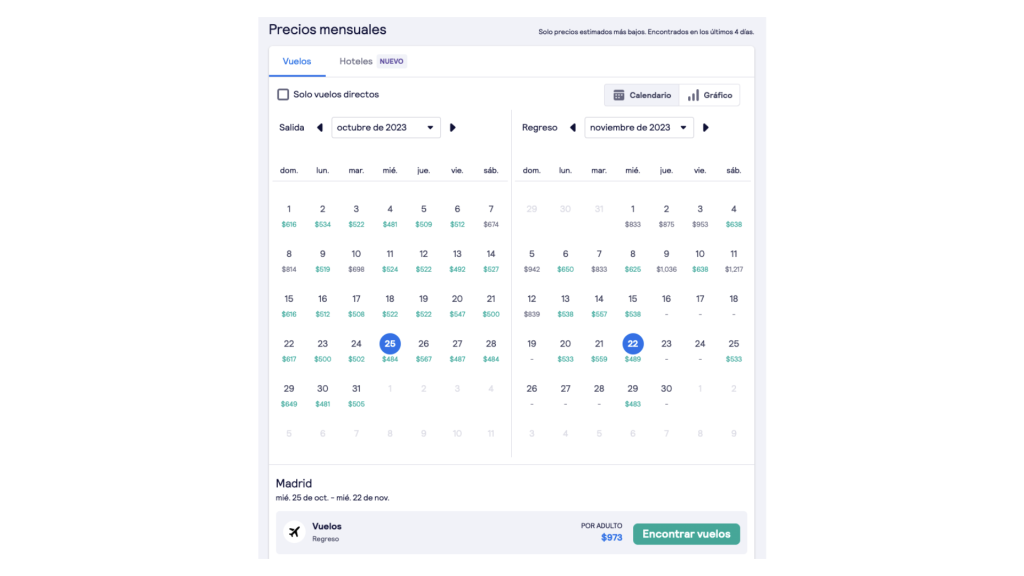1024x576 pixels.
Task: Select November 6 return at $650
Action: click(x=566, y=261)
